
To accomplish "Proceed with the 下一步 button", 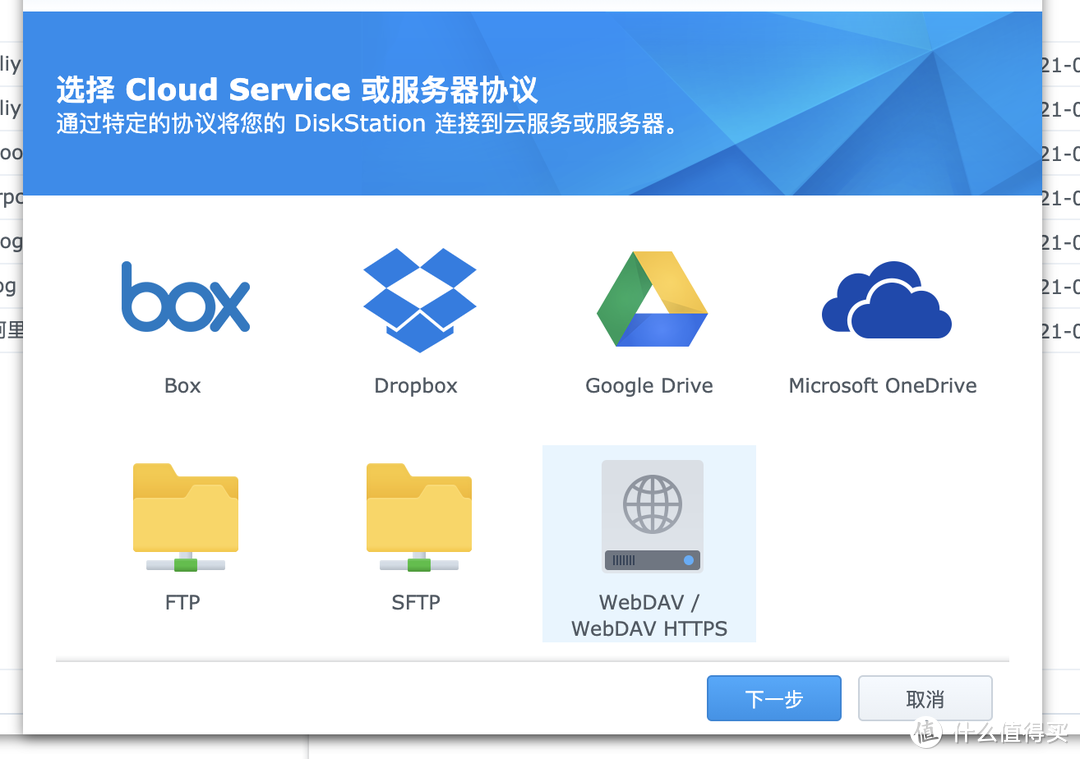I will [x=774, y=698].
